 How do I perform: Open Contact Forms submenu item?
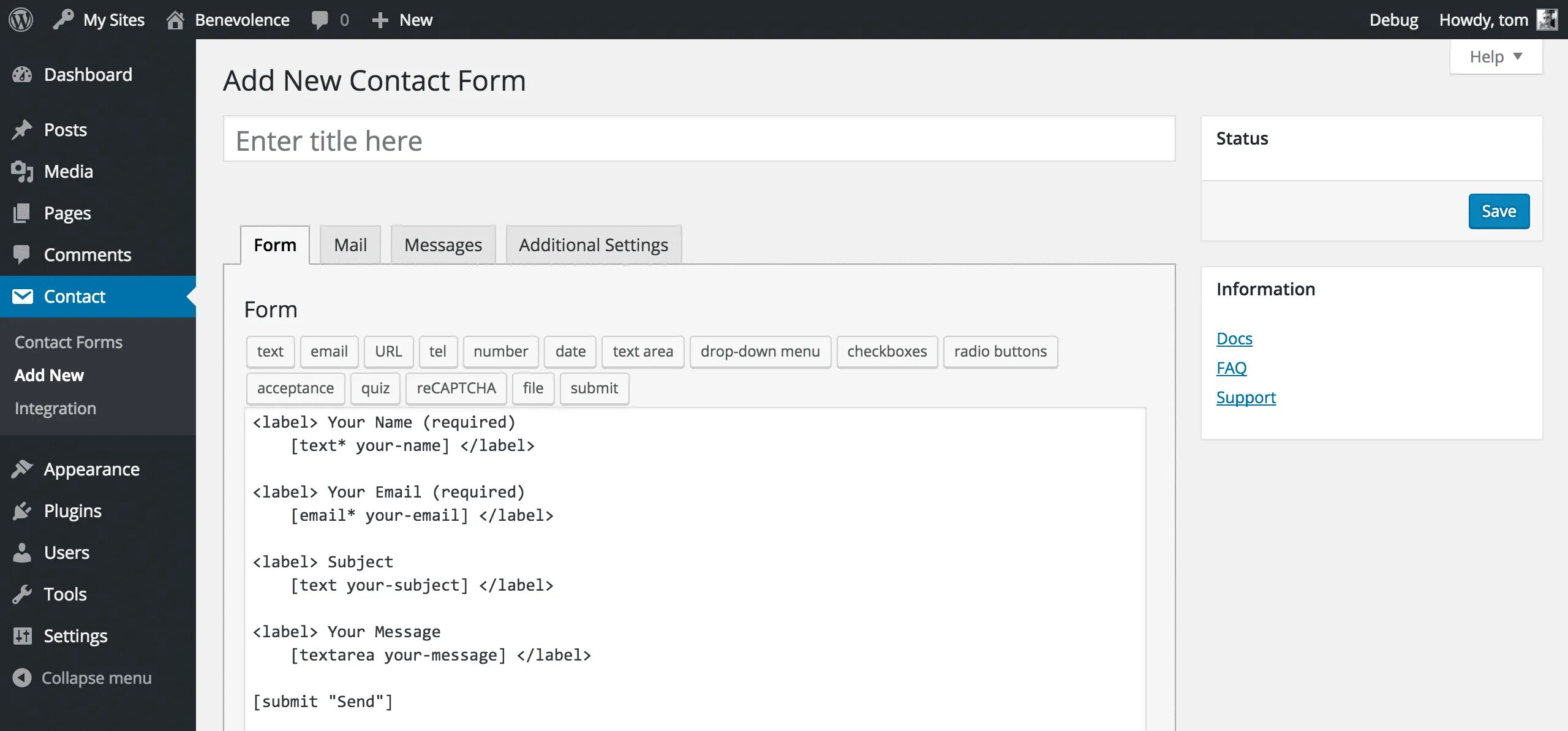[69, 343]
